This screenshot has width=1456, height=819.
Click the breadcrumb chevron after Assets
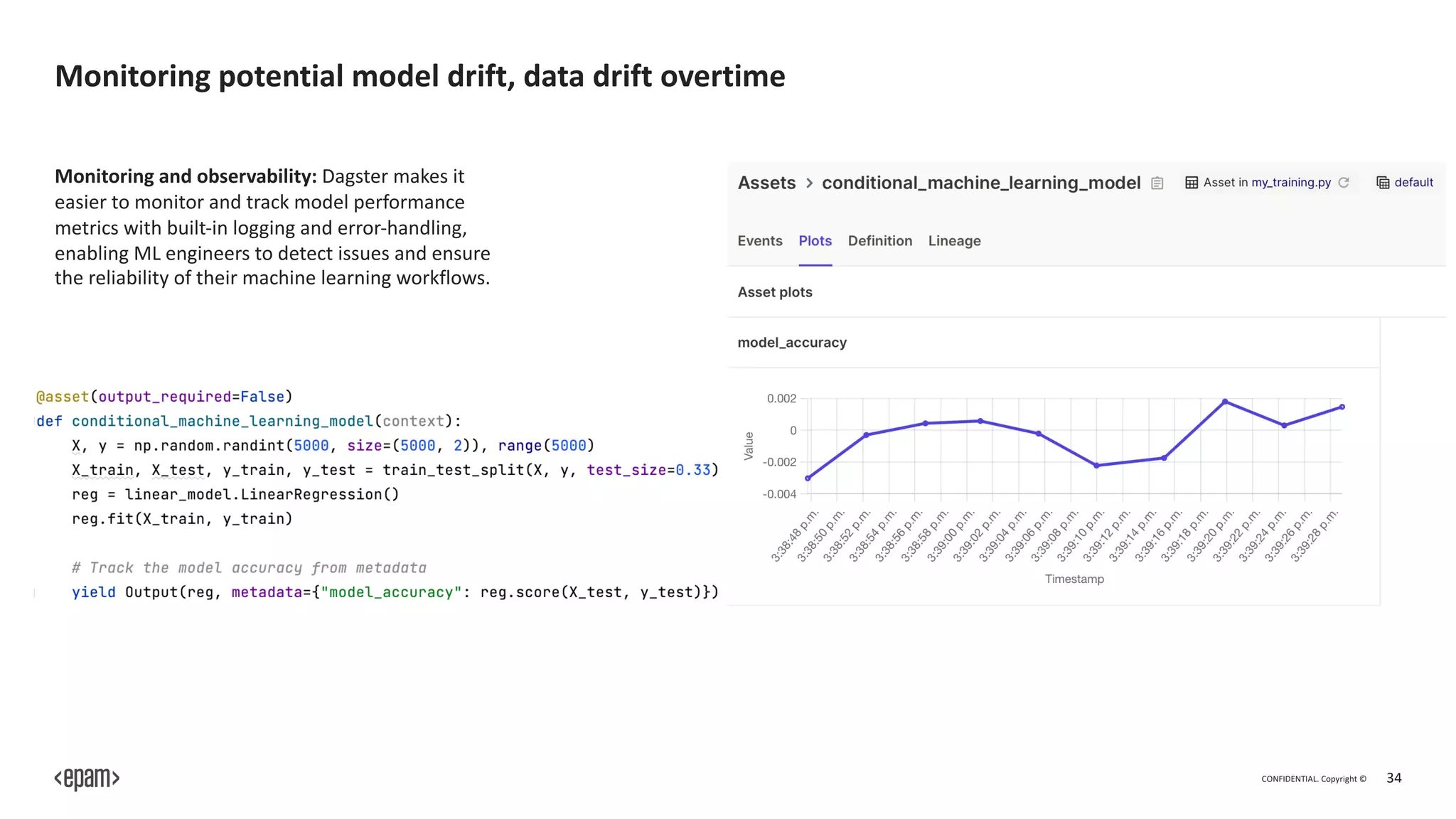(x=809, y=183)
